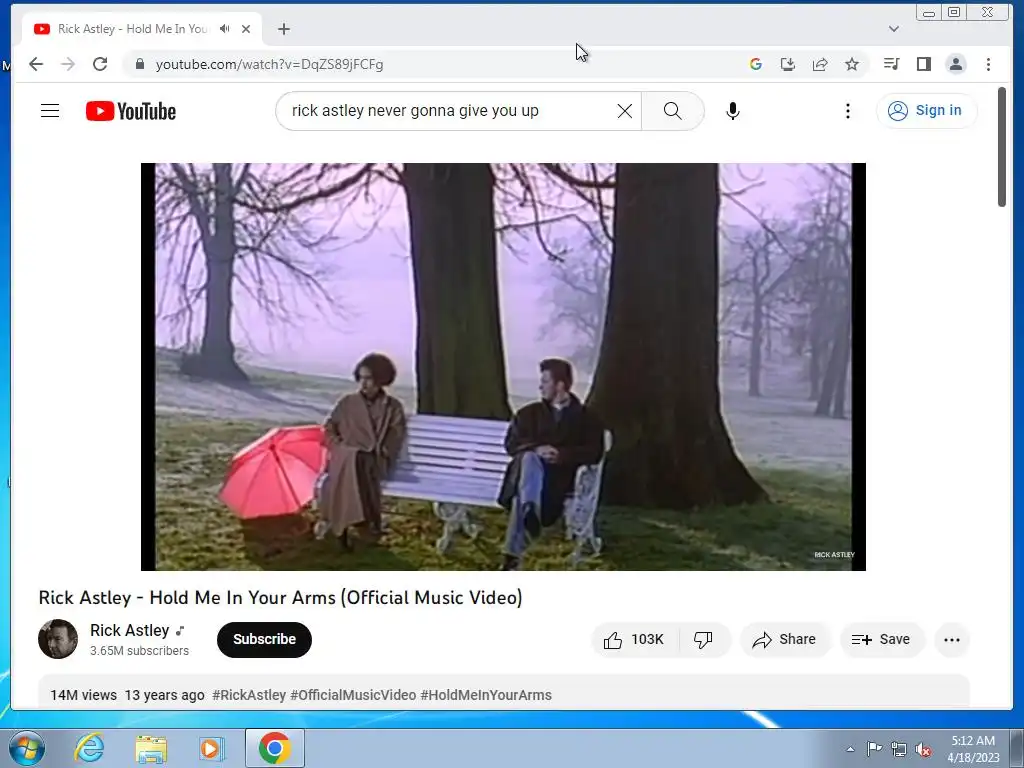
Task: Click the '3.65M subscribers' text
Action: (139, 650)
